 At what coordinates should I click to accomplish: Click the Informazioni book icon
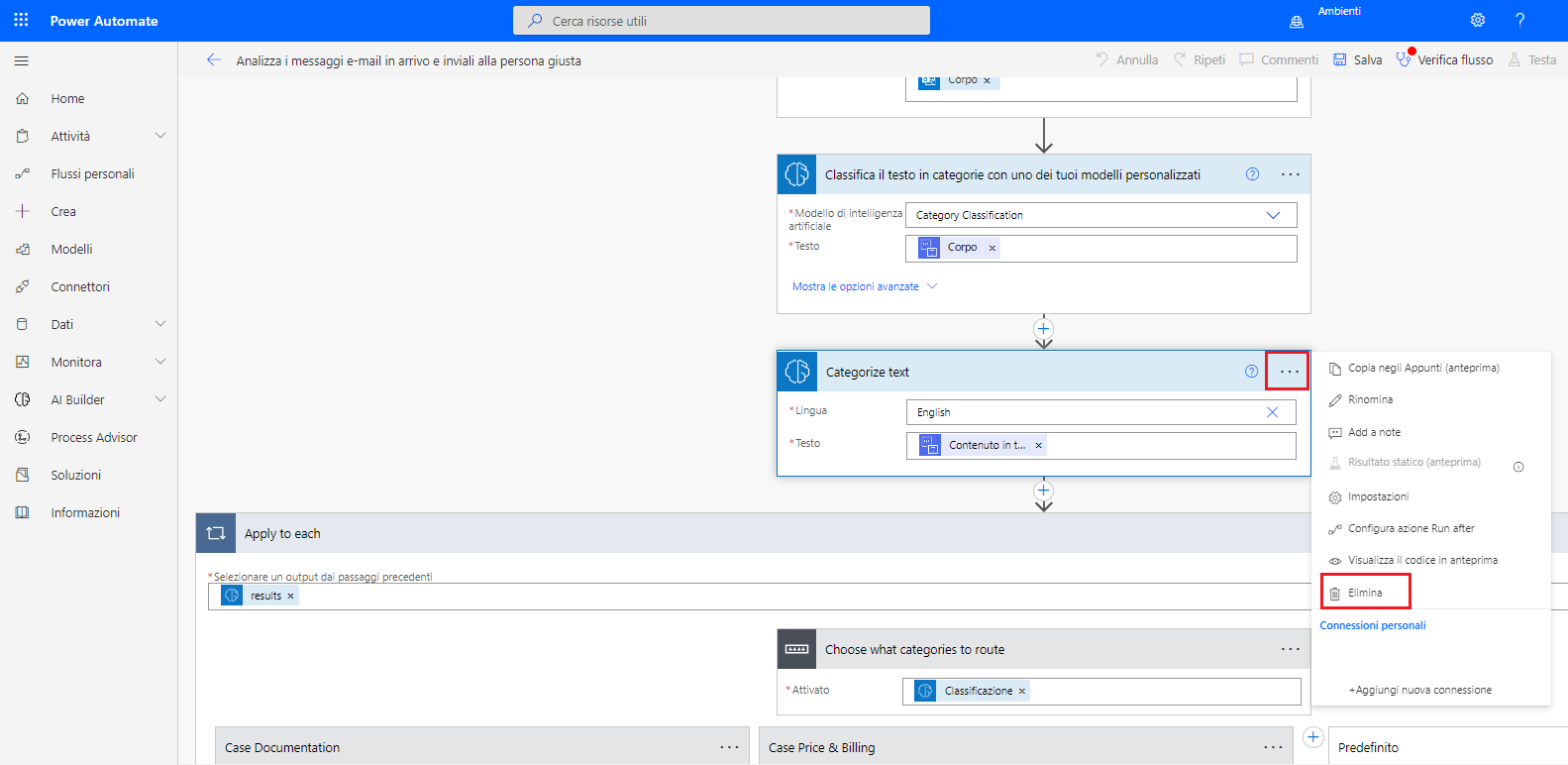[x=23, y=512]
